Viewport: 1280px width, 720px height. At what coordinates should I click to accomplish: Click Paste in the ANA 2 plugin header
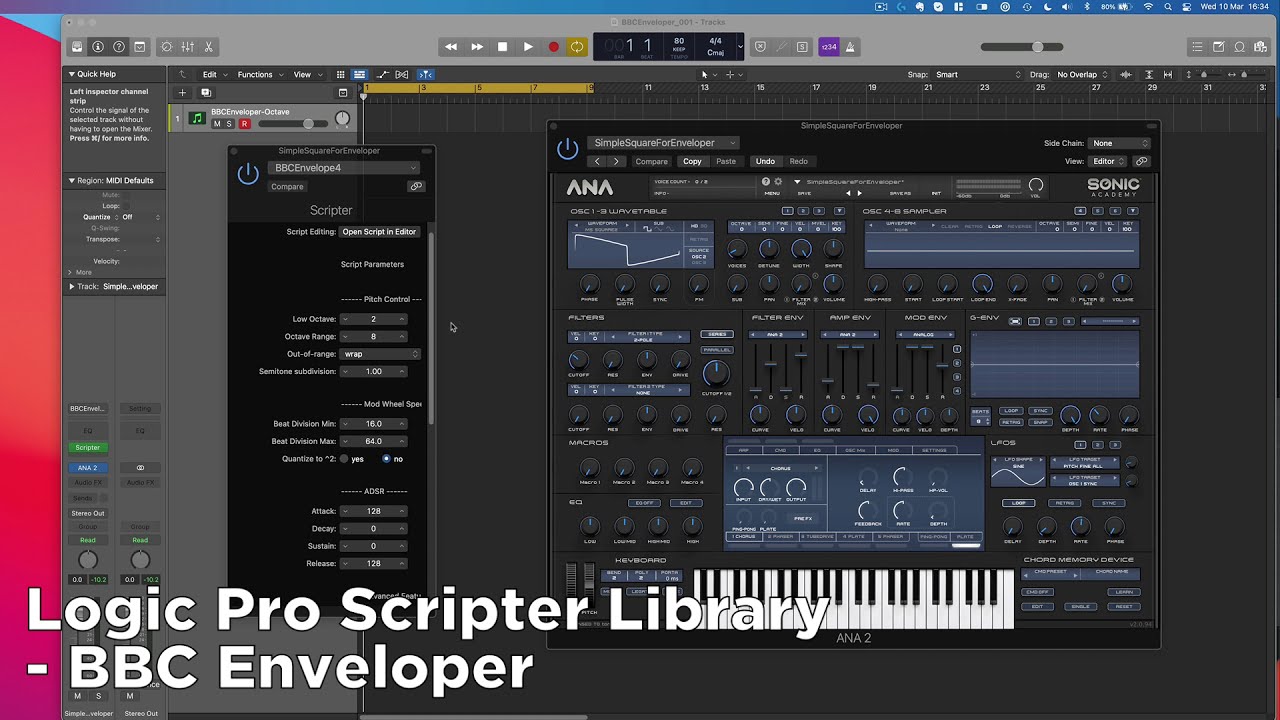(726, 161)
